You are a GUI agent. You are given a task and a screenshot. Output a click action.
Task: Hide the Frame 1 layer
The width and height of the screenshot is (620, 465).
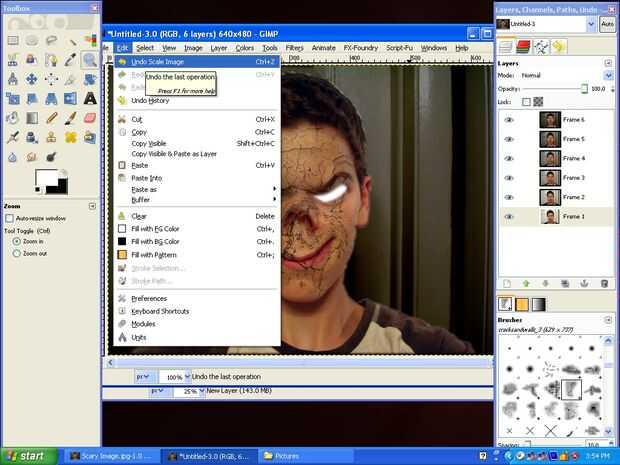click(x=509, y=217)
